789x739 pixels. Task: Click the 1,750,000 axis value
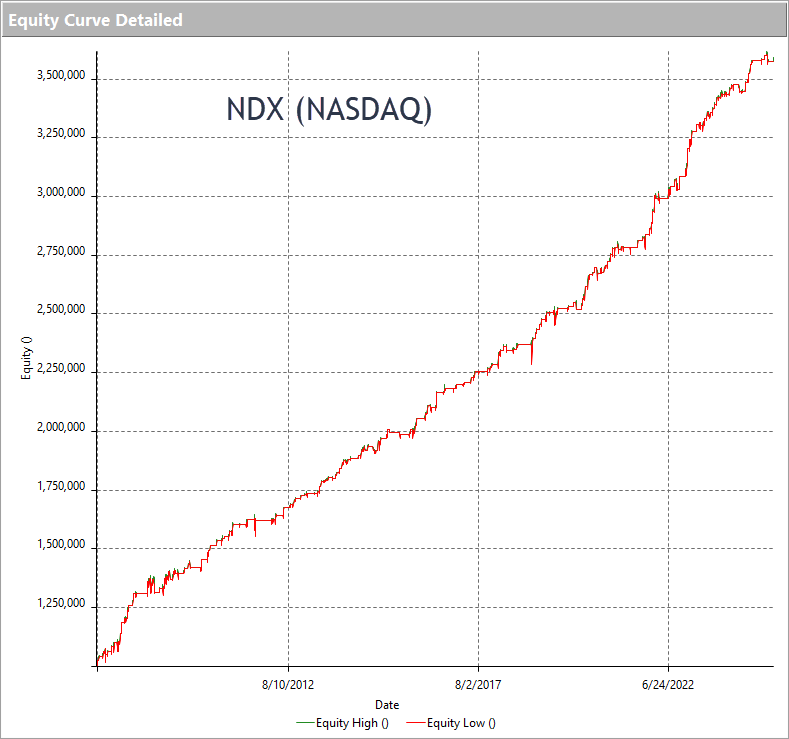[x=61, y=486]
